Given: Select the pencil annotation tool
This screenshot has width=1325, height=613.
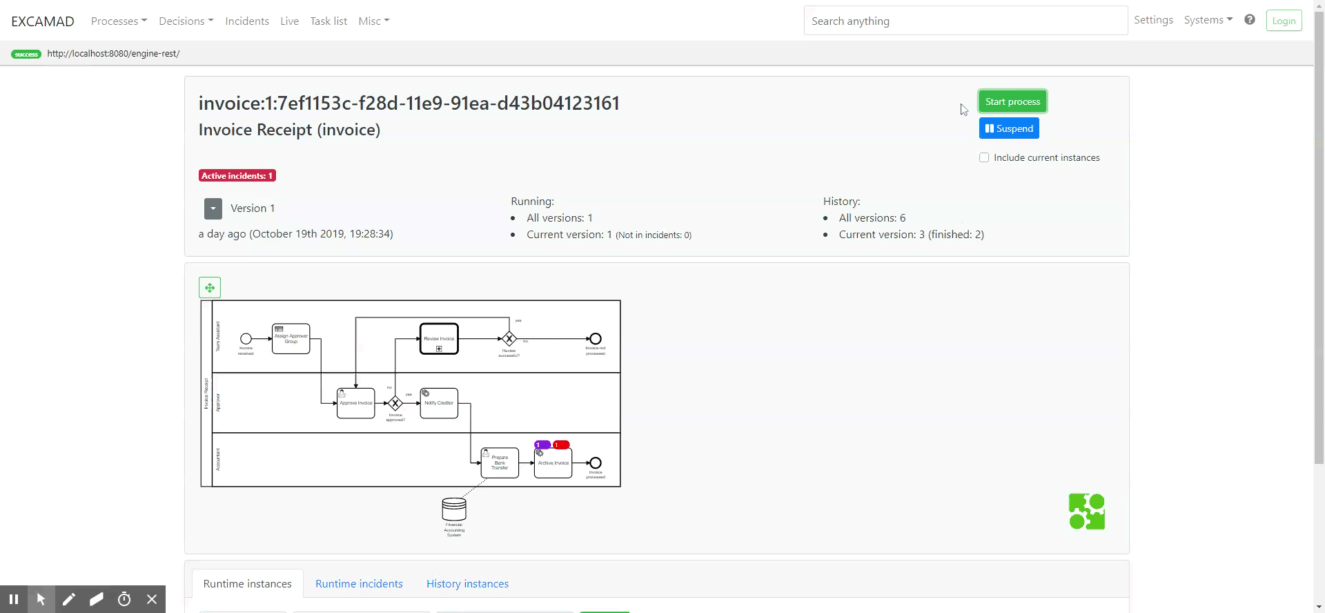Looking at the screenshot, I should point(69,599).
